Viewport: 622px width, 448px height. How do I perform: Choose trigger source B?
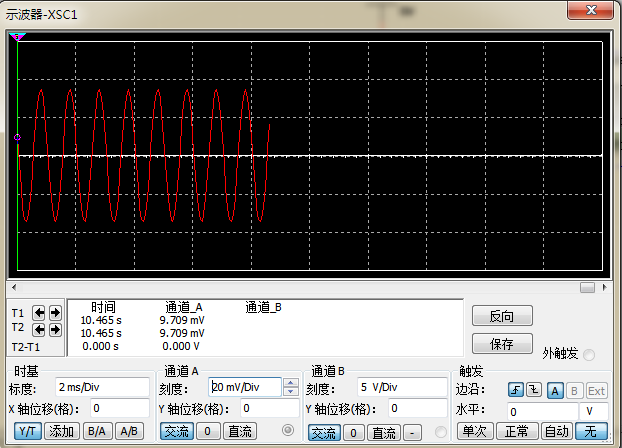(x=574, y=391)
